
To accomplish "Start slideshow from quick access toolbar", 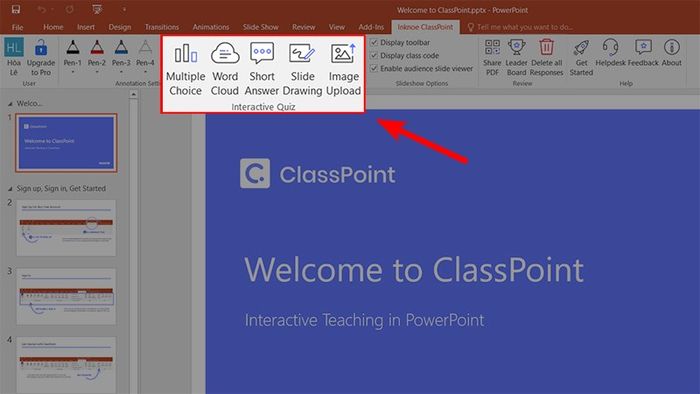I will click(x=97, y=9).
